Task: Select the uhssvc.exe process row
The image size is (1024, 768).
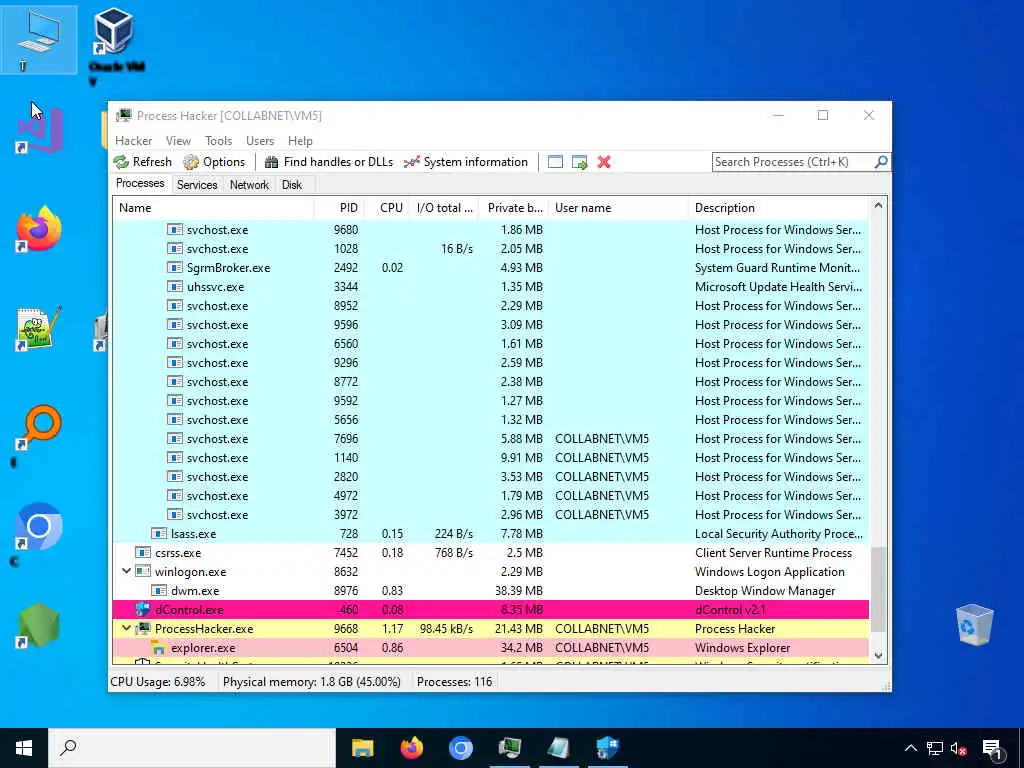Action: [x=490, y=287]
